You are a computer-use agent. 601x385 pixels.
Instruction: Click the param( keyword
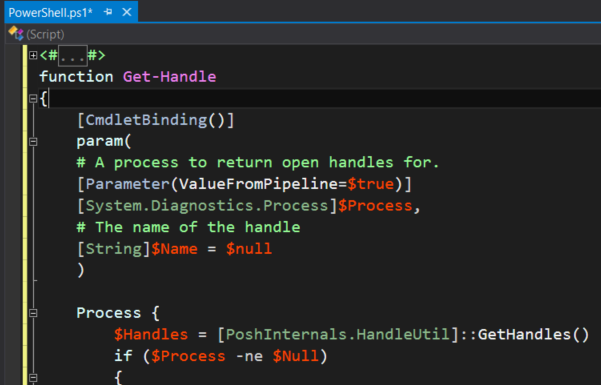pyautogui.click(x=104, y=141)
